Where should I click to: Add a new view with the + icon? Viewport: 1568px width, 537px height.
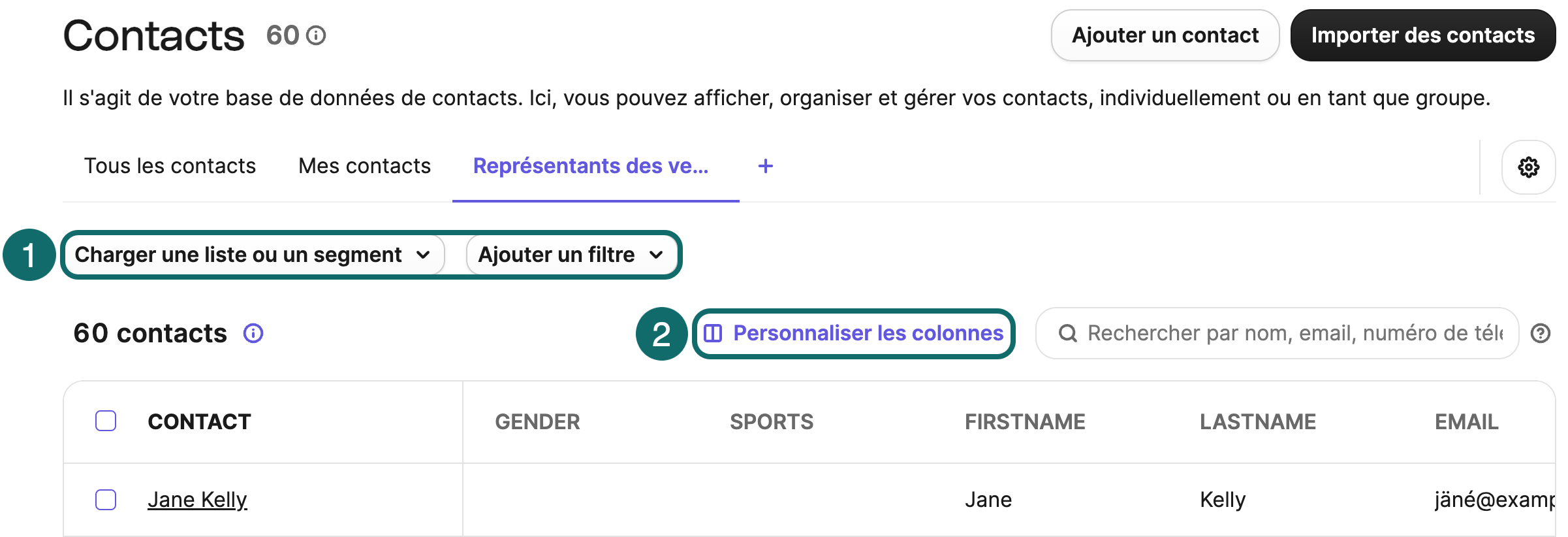point(765,166)
